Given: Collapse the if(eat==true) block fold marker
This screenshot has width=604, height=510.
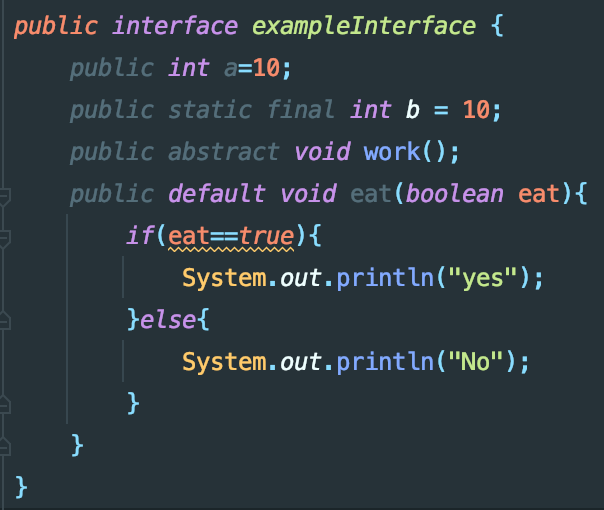Looking at the screenshot, I should pos(4,238).
